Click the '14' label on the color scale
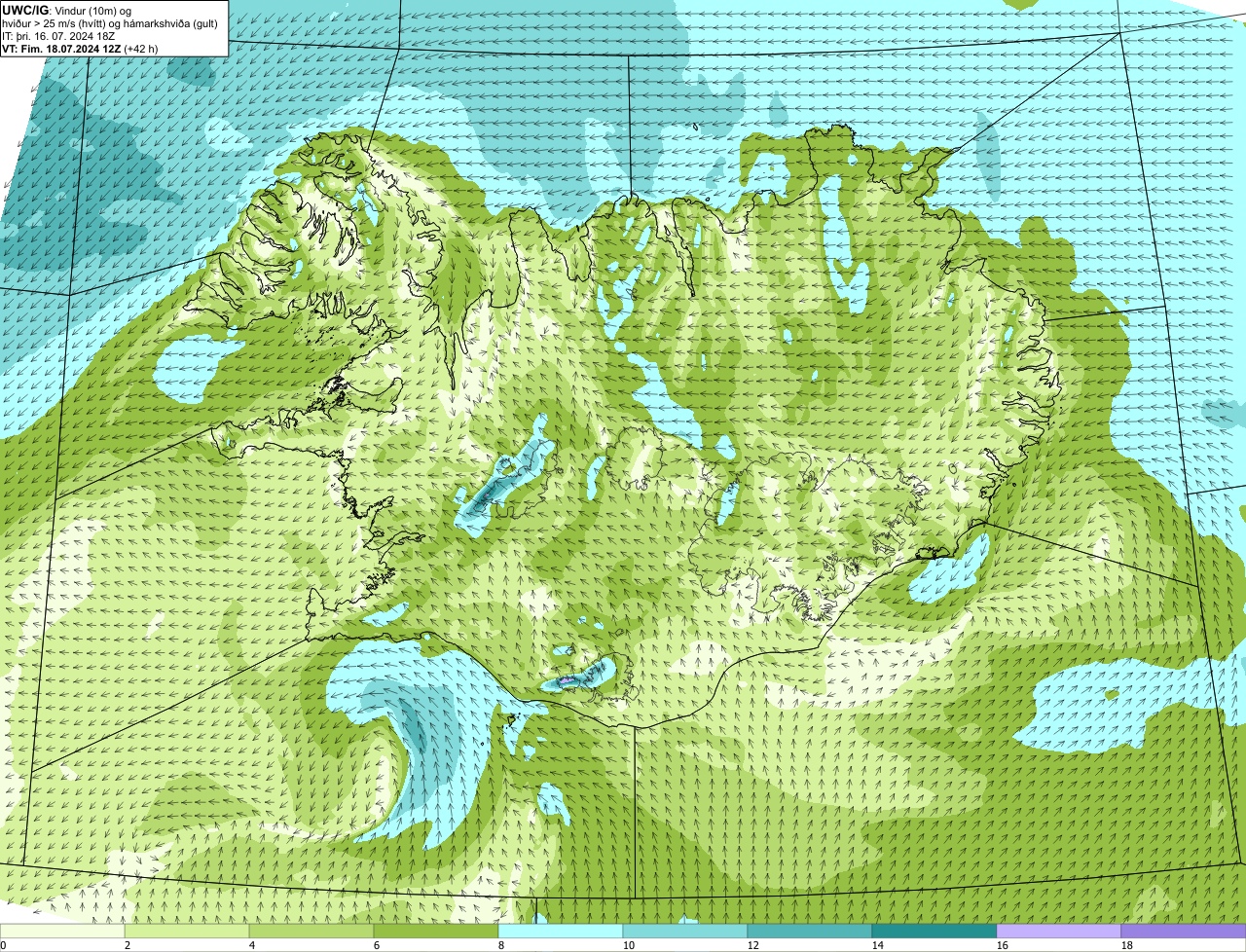The image size is (1246, 952). (878, 945)
